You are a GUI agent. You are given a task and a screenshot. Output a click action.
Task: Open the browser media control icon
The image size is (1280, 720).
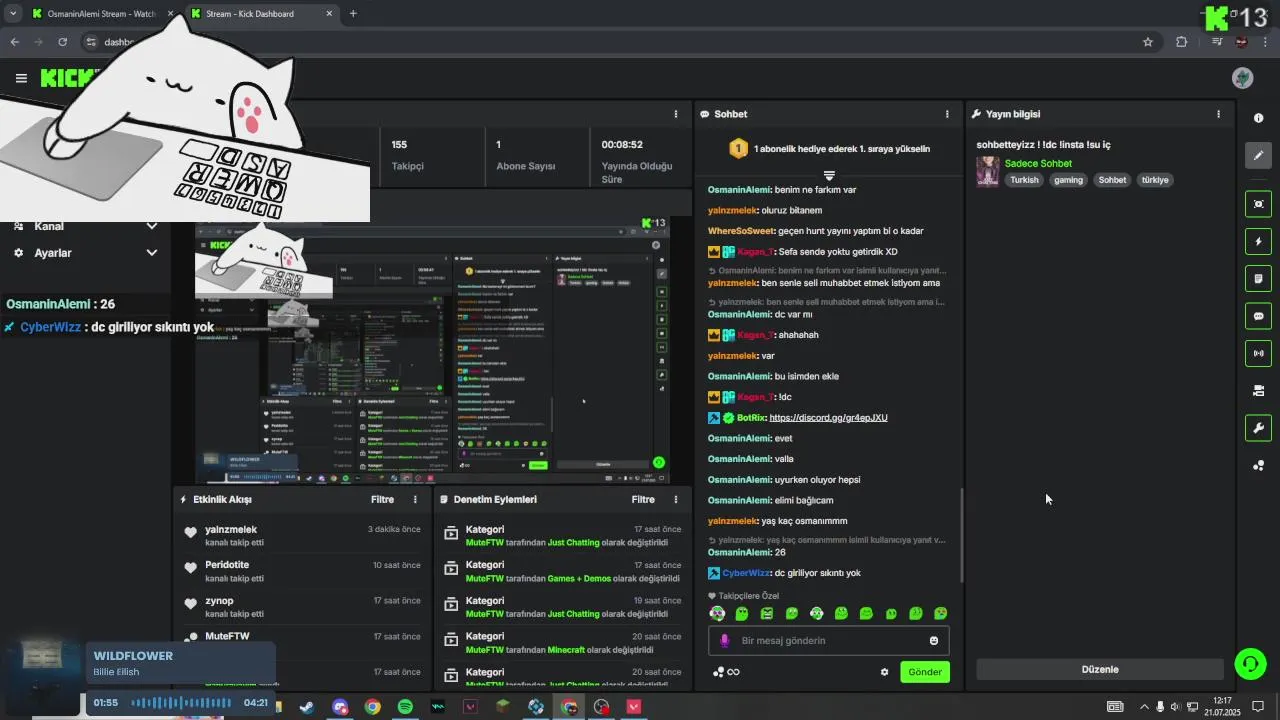coord(1217,42)
